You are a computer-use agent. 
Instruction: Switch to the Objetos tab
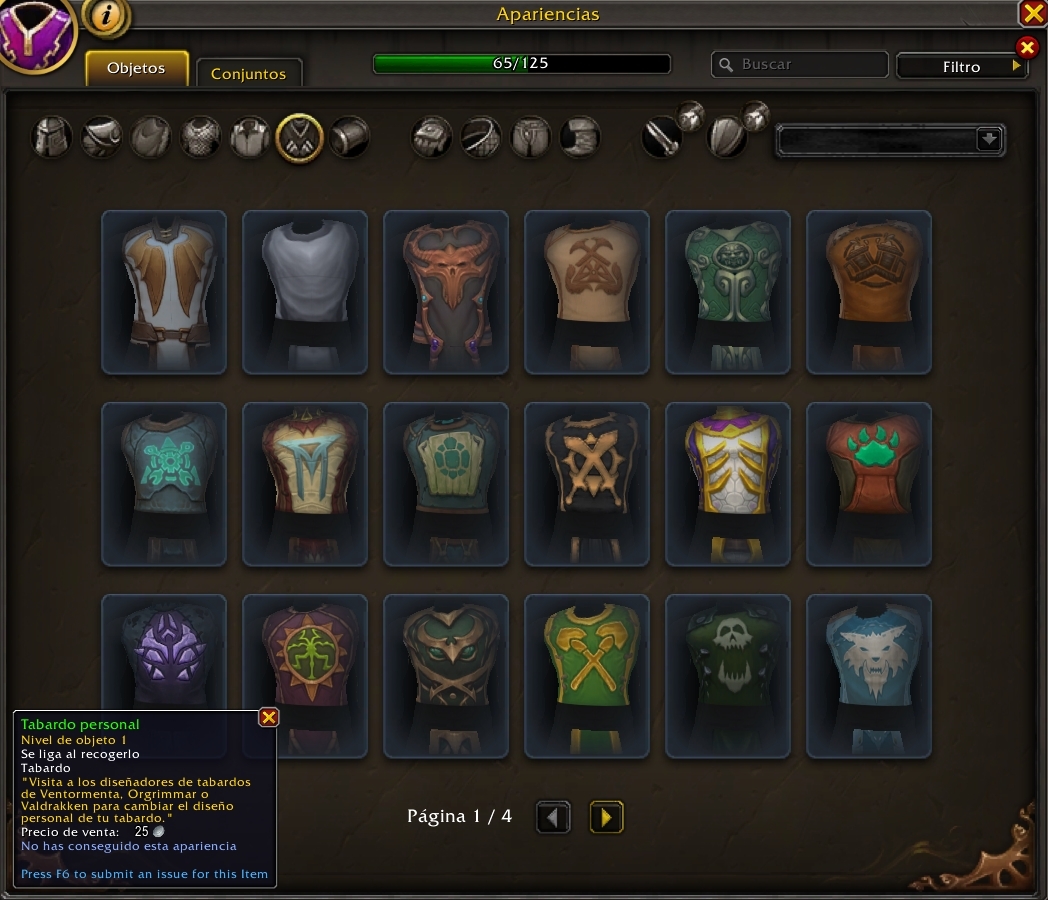[x=136, y=68]
